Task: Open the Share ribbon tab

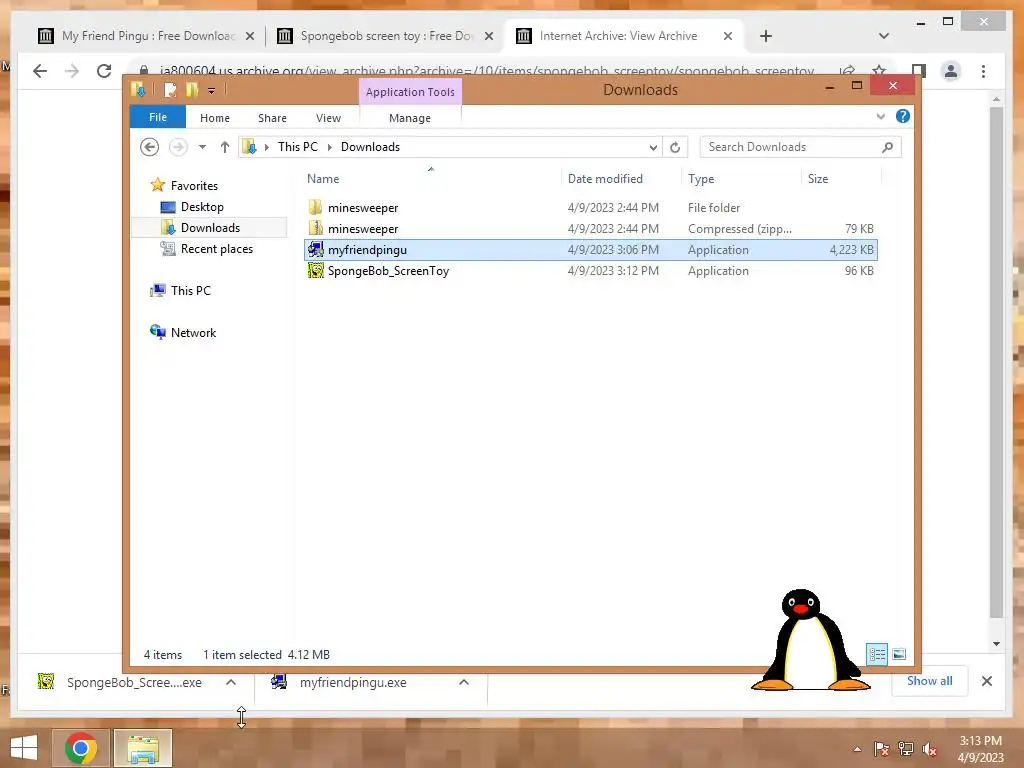Action: (272, 118)
